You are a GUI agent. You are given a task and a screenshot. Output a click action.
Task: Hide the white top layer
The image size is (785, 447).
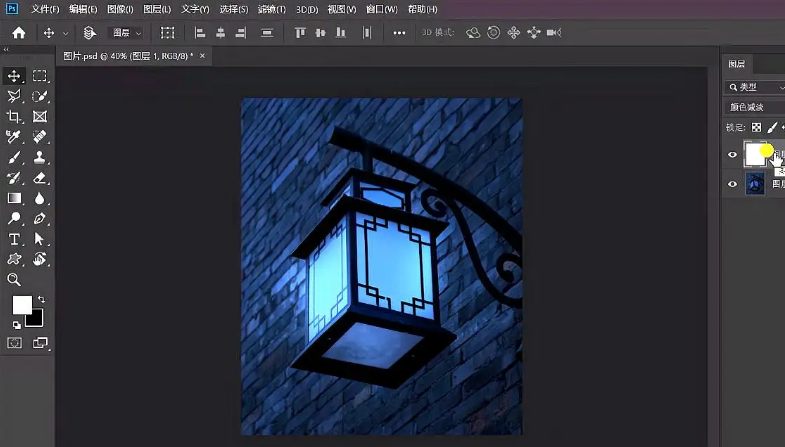(x=733, y=155)
